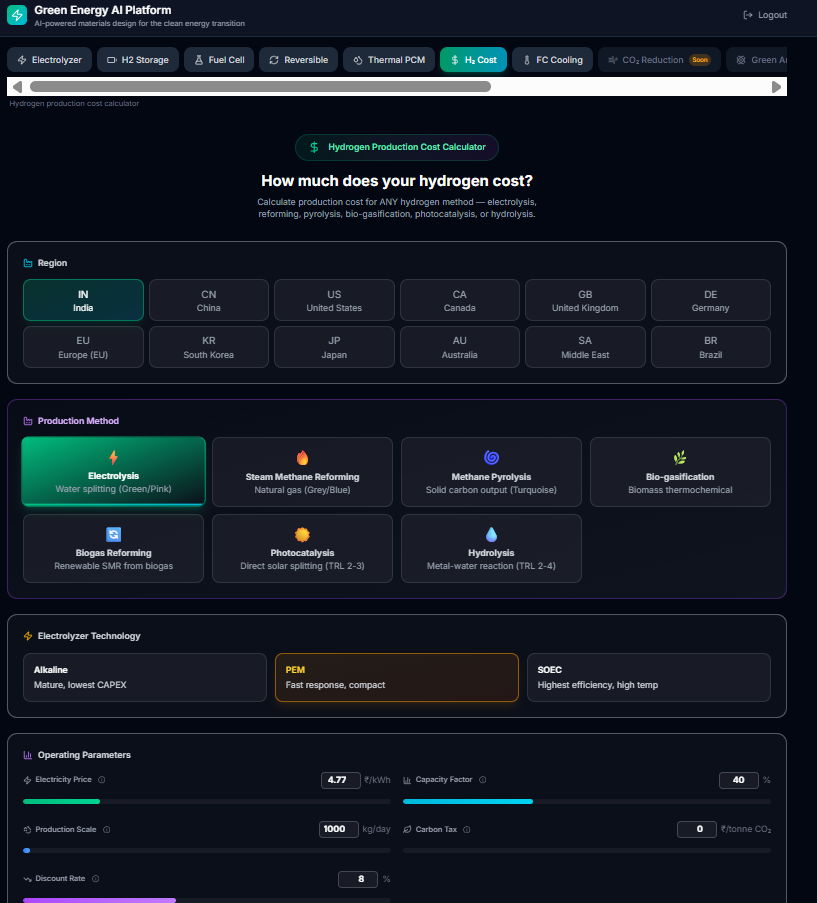
Task: Click the horizontal tab scrollbar thumb
Action: [260, 87]
